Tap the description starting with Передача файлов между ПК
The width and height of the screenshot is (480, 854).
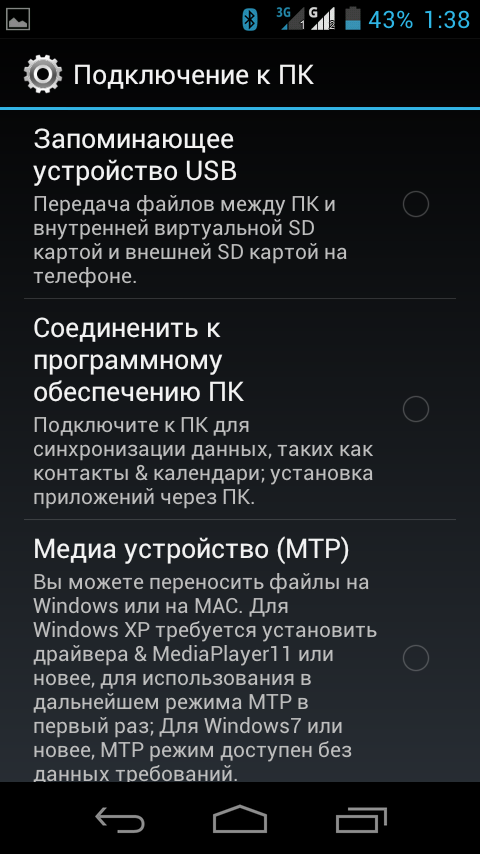pos(190,241)
